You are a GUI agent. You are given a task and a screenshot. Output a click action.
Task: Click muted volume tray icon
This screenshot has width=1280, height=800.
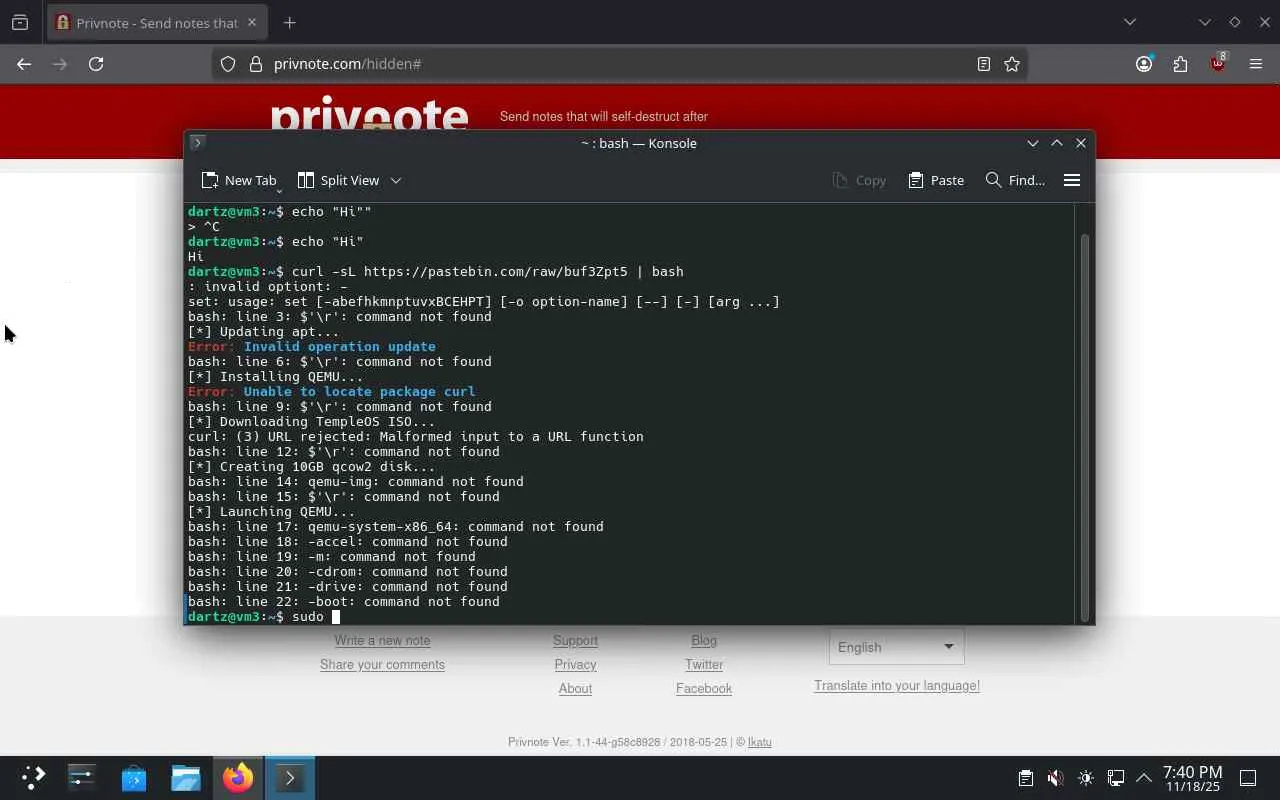(x=1055, y=778)
